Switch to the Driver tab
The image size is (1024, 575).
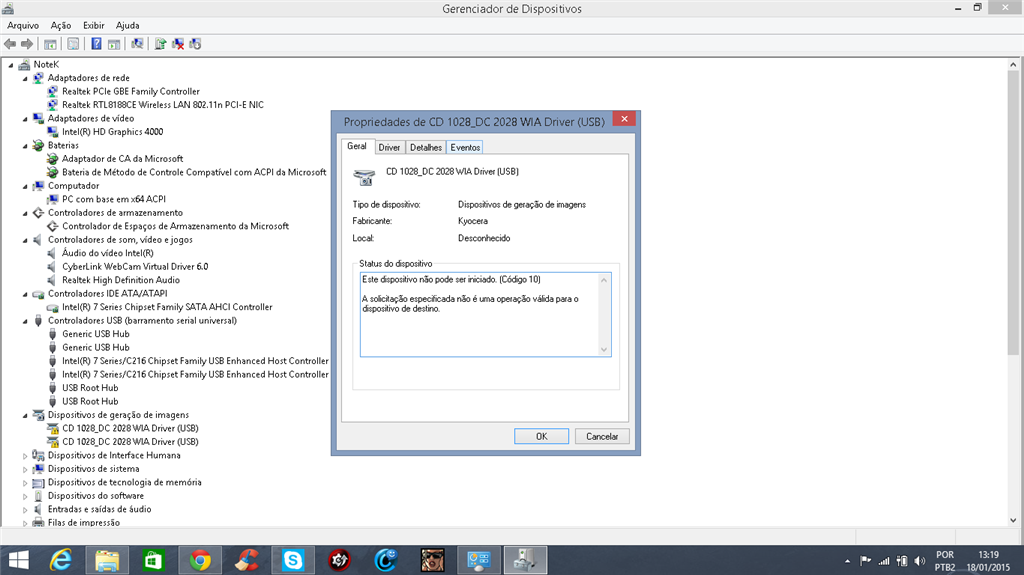click(x=389, y=148)
